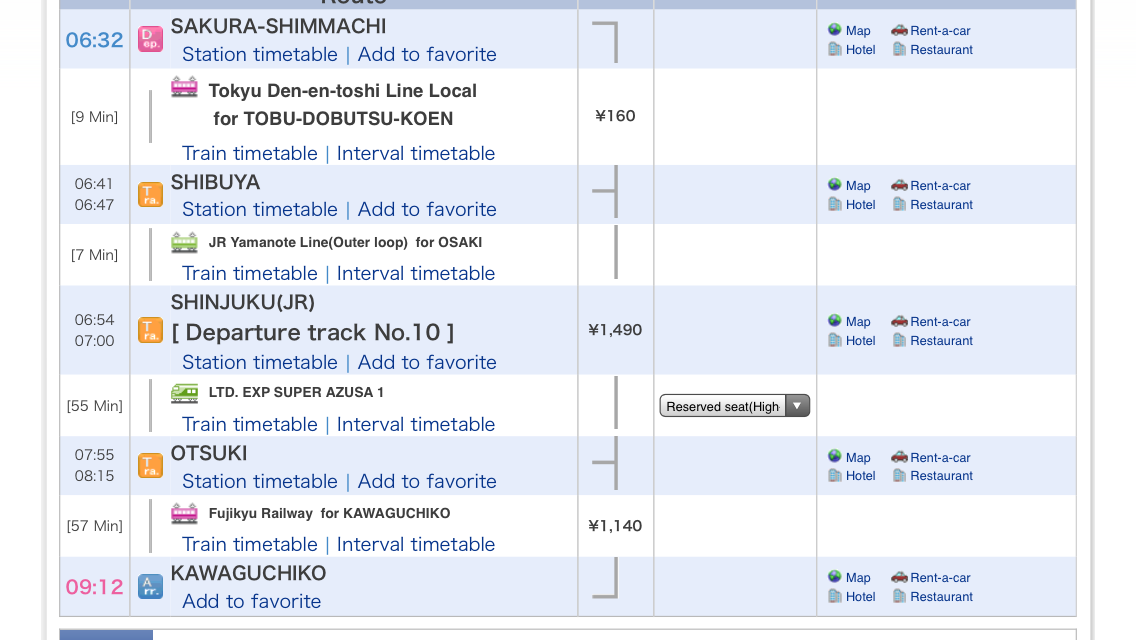This screenshot has width=1136, height=640.
Task: Click the green Super Azusa express train icon
Action: pyautogui.click(x=184, y=392)
